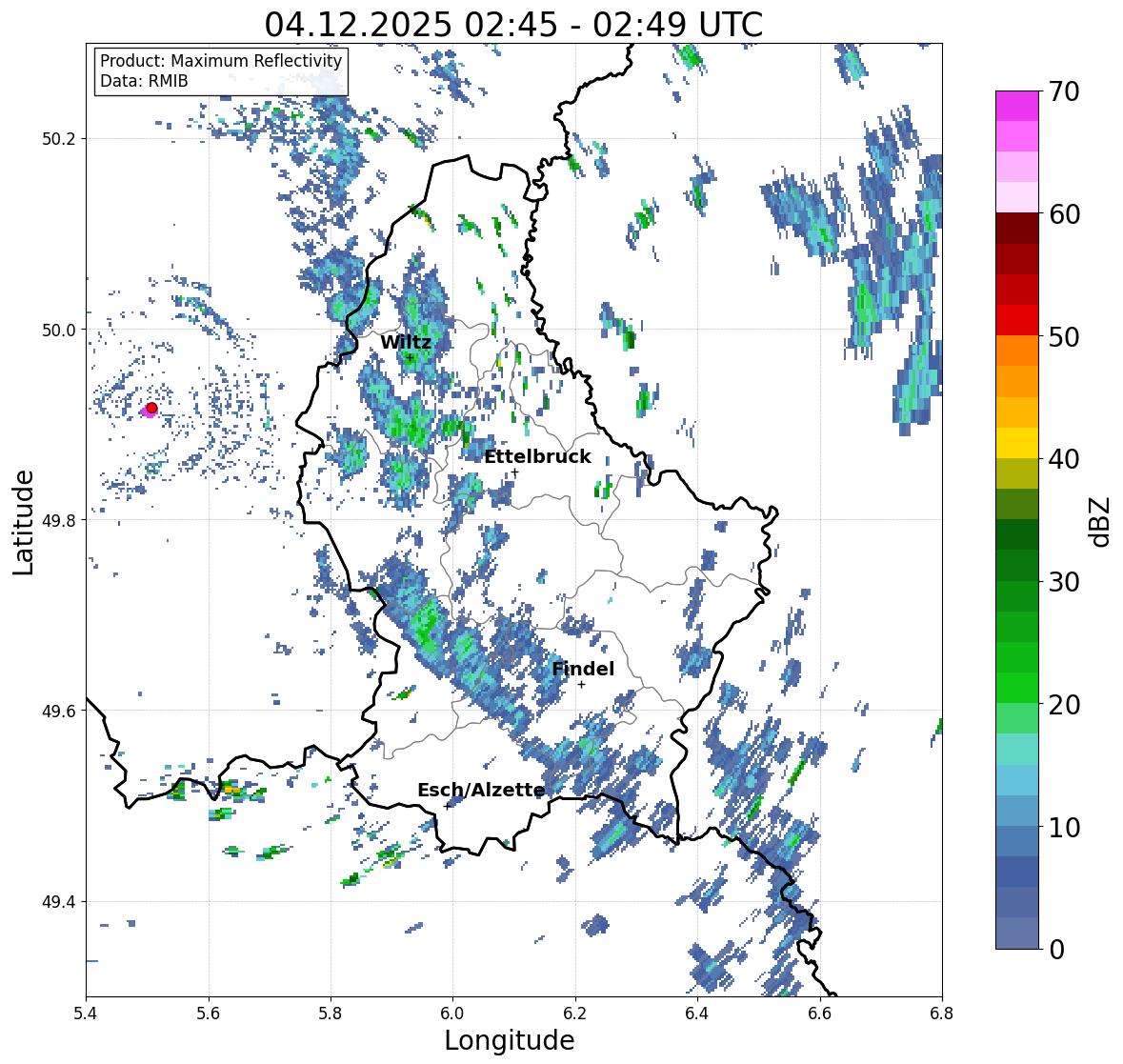Click the 6.2 longitude tick label
This screenshot has height=1064, width=1123.
pos(575,1014)
